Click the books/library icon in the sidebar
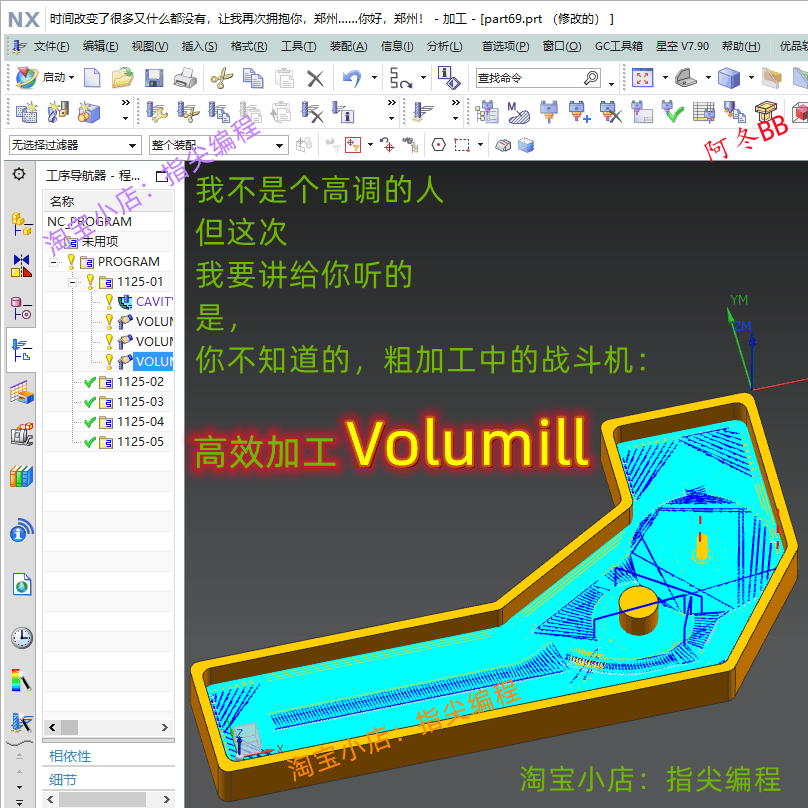808x808 pixels. click(x=20, y=476)
